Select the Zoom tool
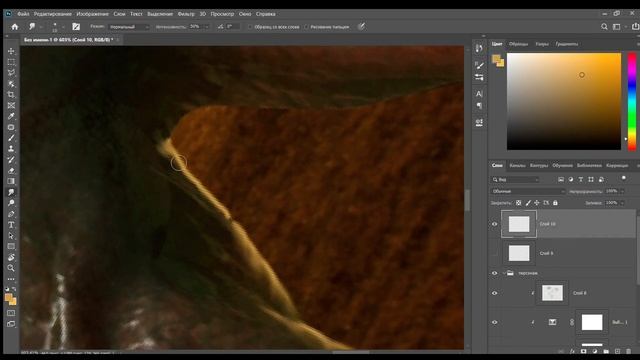 [11, 268]
